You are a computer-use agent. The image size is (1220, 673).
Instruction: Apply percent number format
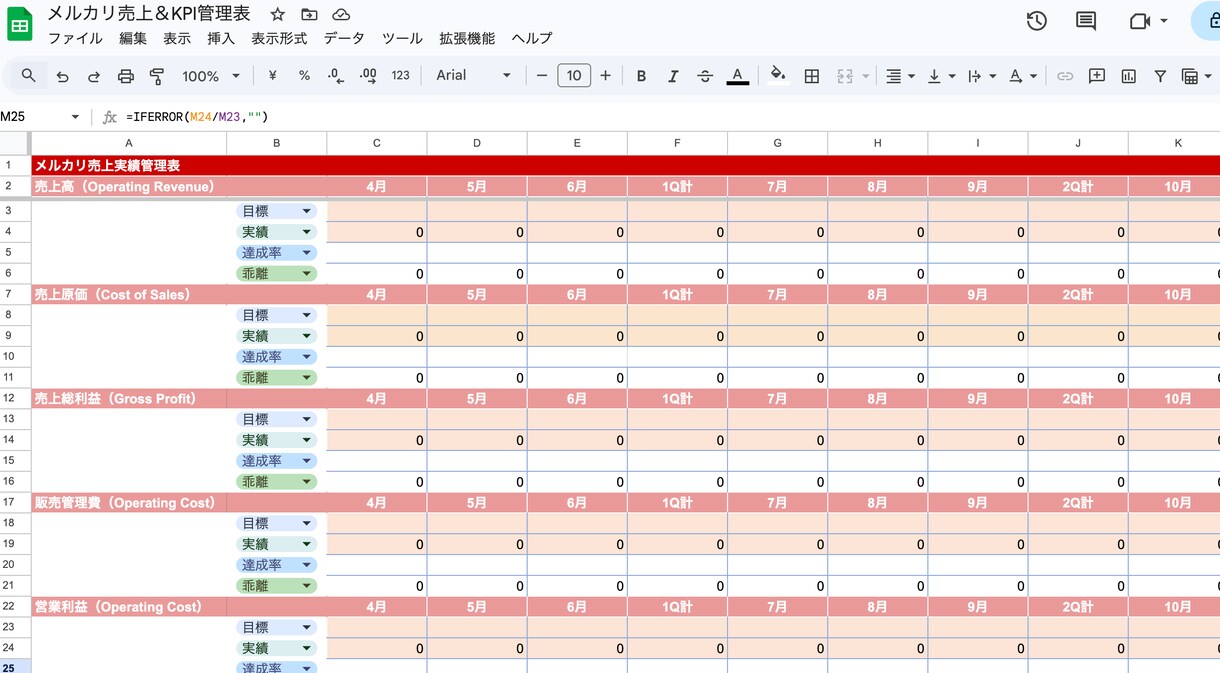[x=304, y=76]
